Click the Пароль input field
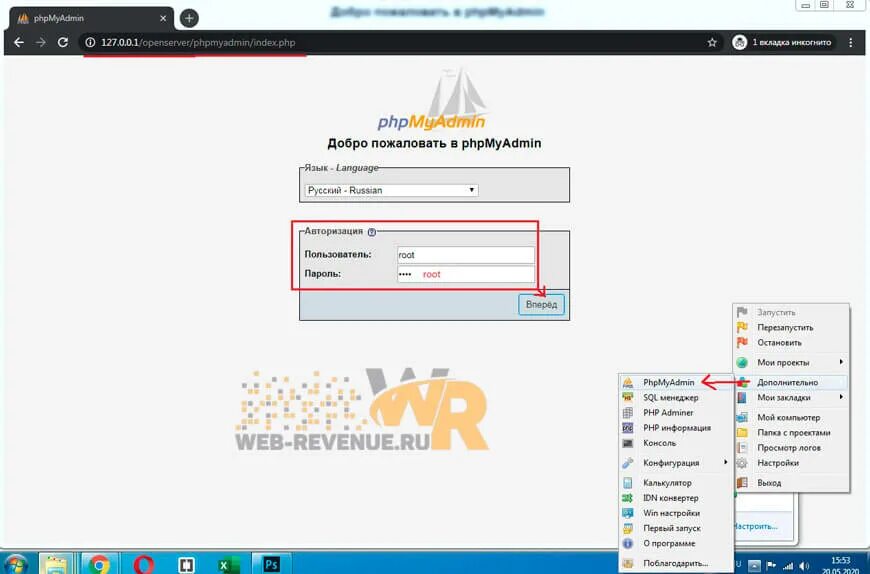 (x=466, y=275)
